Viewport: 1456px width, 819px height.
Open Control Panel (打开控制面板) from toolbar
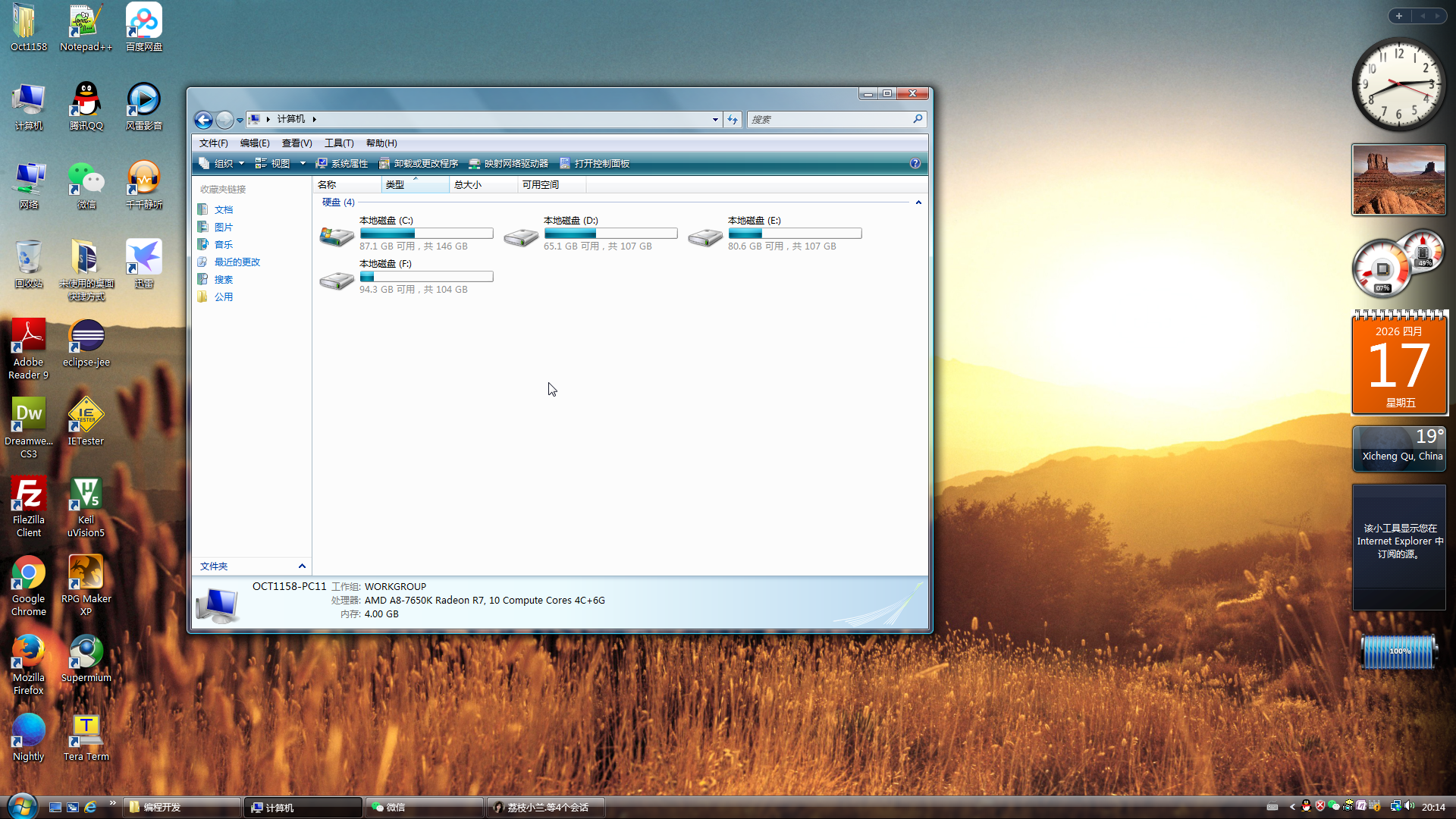(x=595, y=164)
